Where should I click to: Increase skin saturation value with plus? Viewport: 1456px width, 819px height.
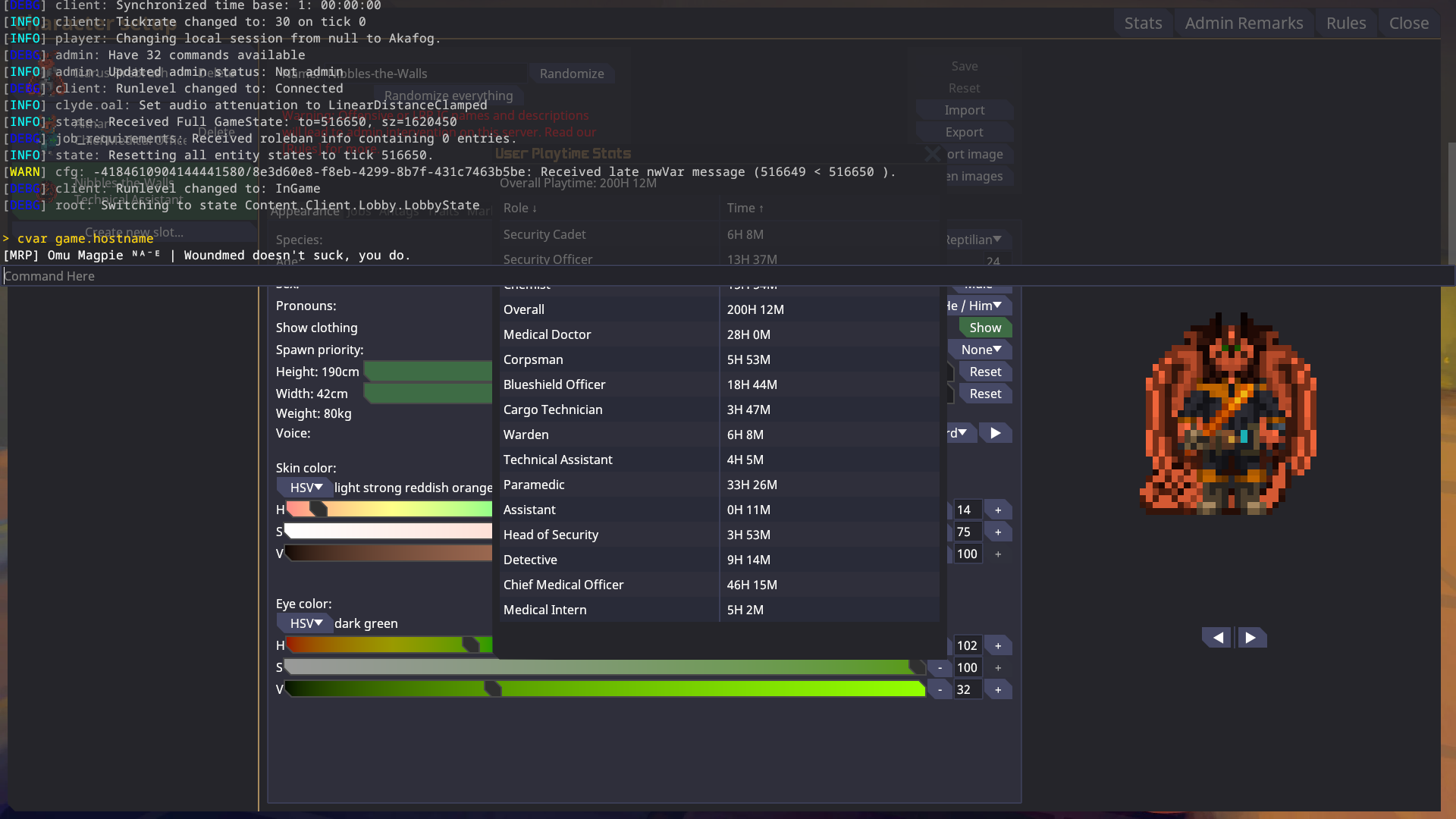(x=998, y=532)
